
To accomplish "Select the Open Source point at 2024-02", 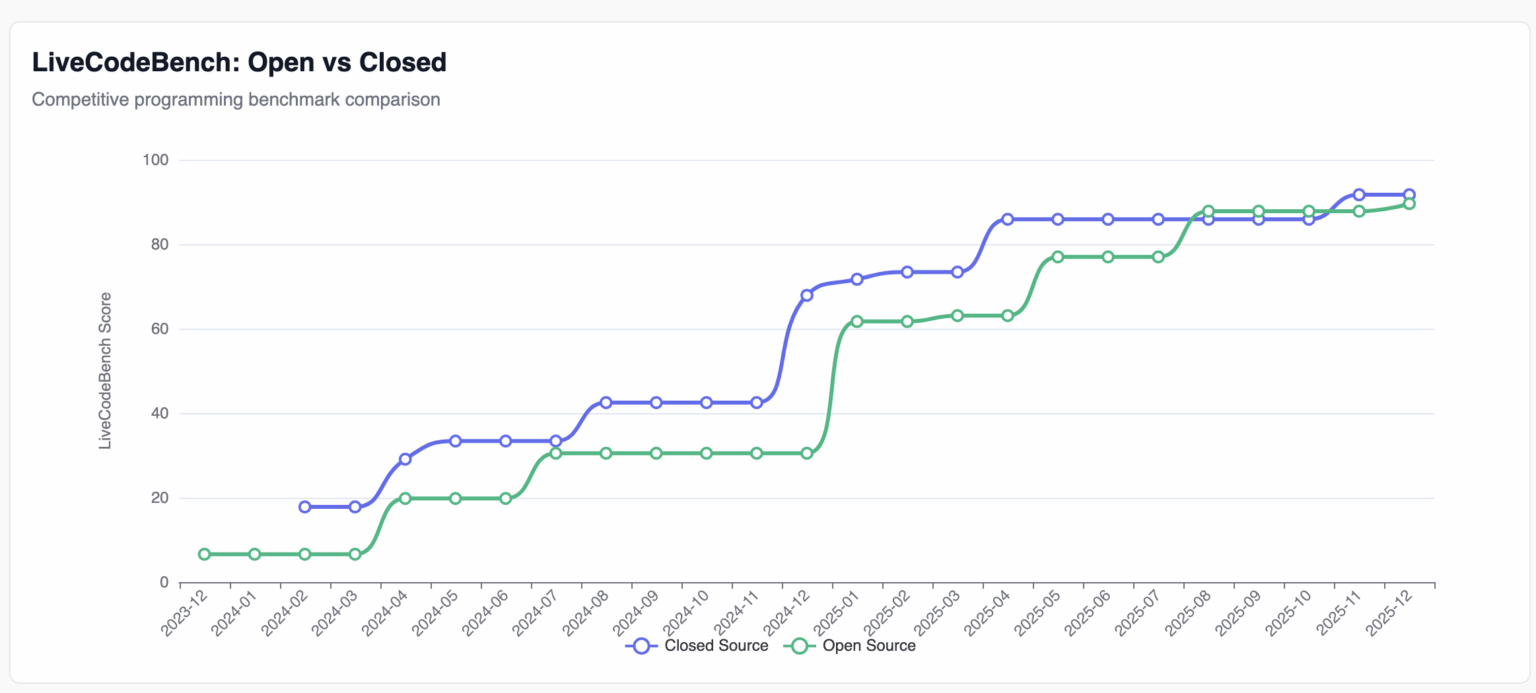I will pyautogui.click(x=305, y=554).
